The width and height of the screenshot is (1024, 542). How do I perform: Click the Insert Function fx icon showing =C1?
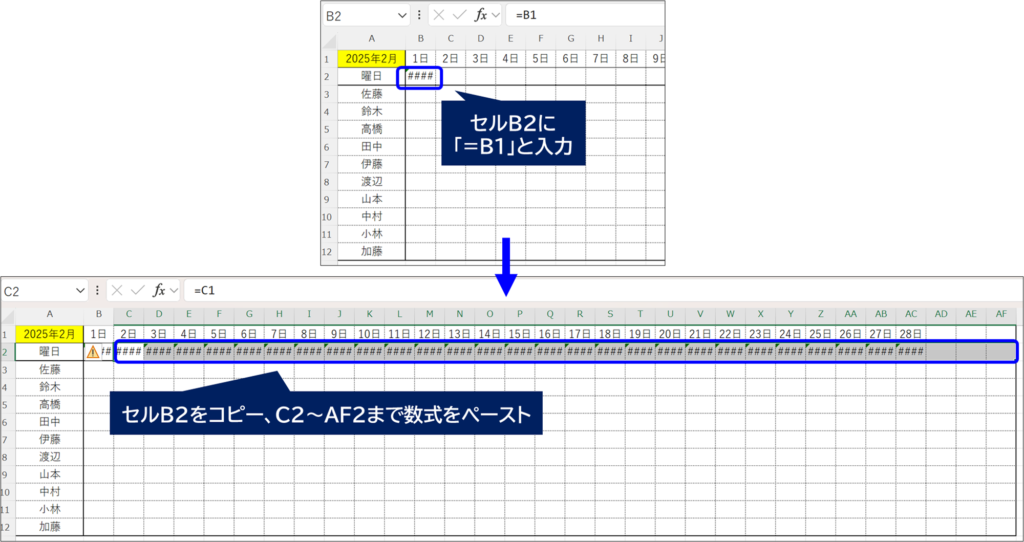158,290
